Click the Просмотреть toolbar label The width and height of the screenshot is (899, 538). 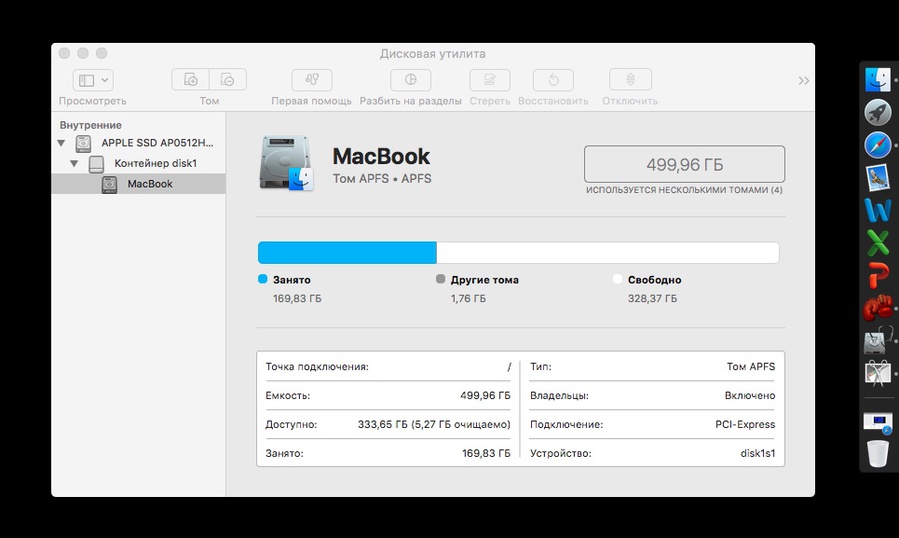92,101
